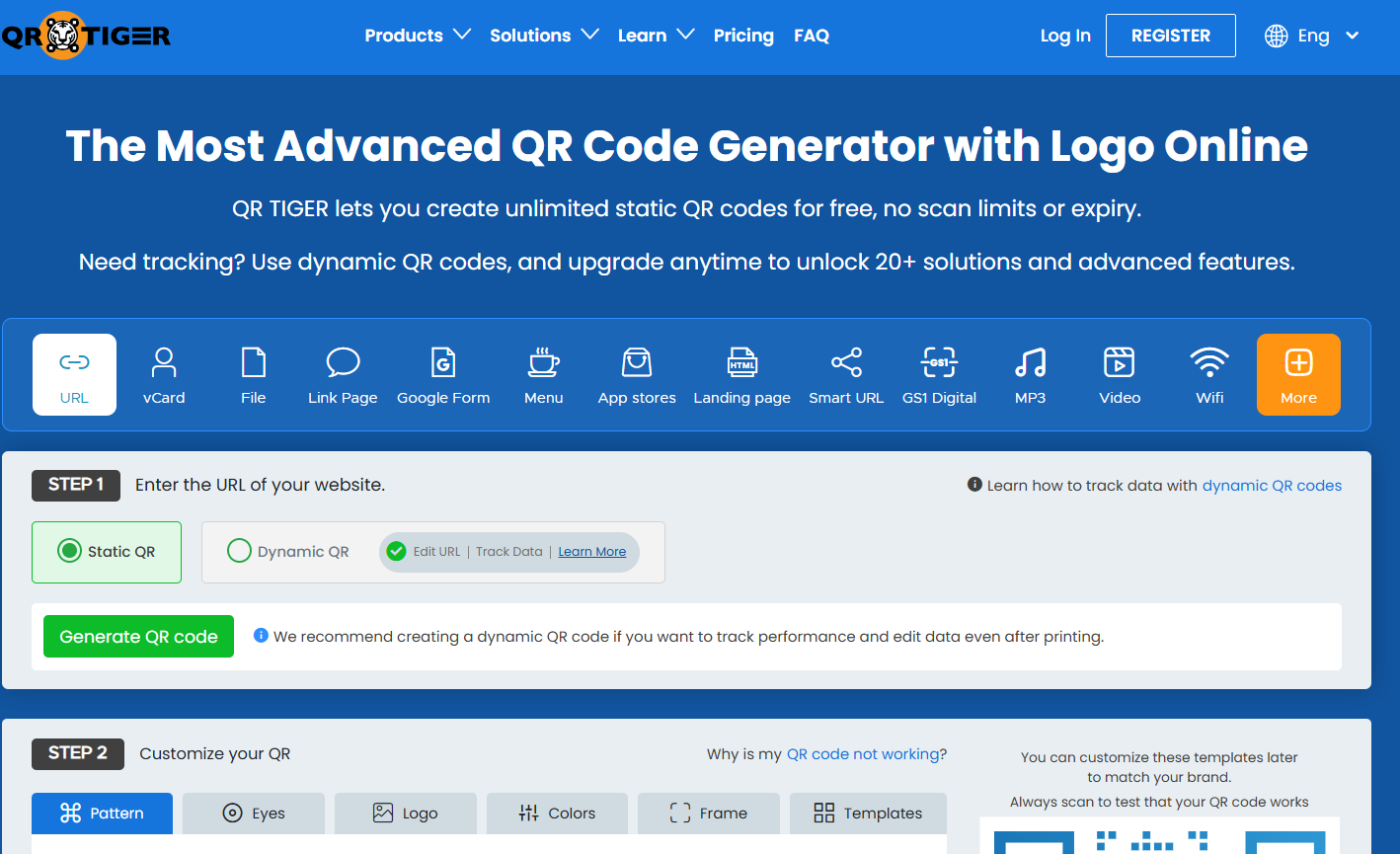
Task: Choose the App stores bag icon
Action: [637, 363]
